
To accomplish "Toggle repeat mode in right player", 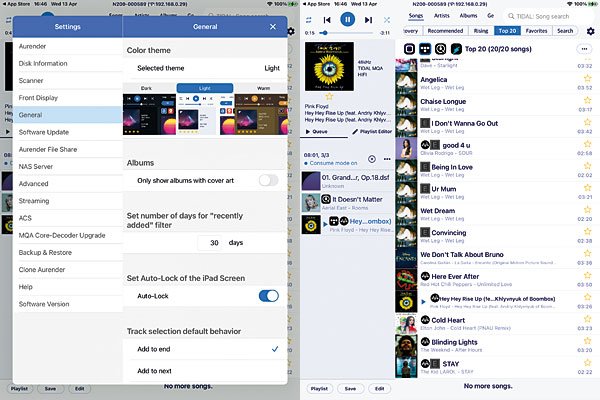I will pyautogui.click(x=309, y=20).
